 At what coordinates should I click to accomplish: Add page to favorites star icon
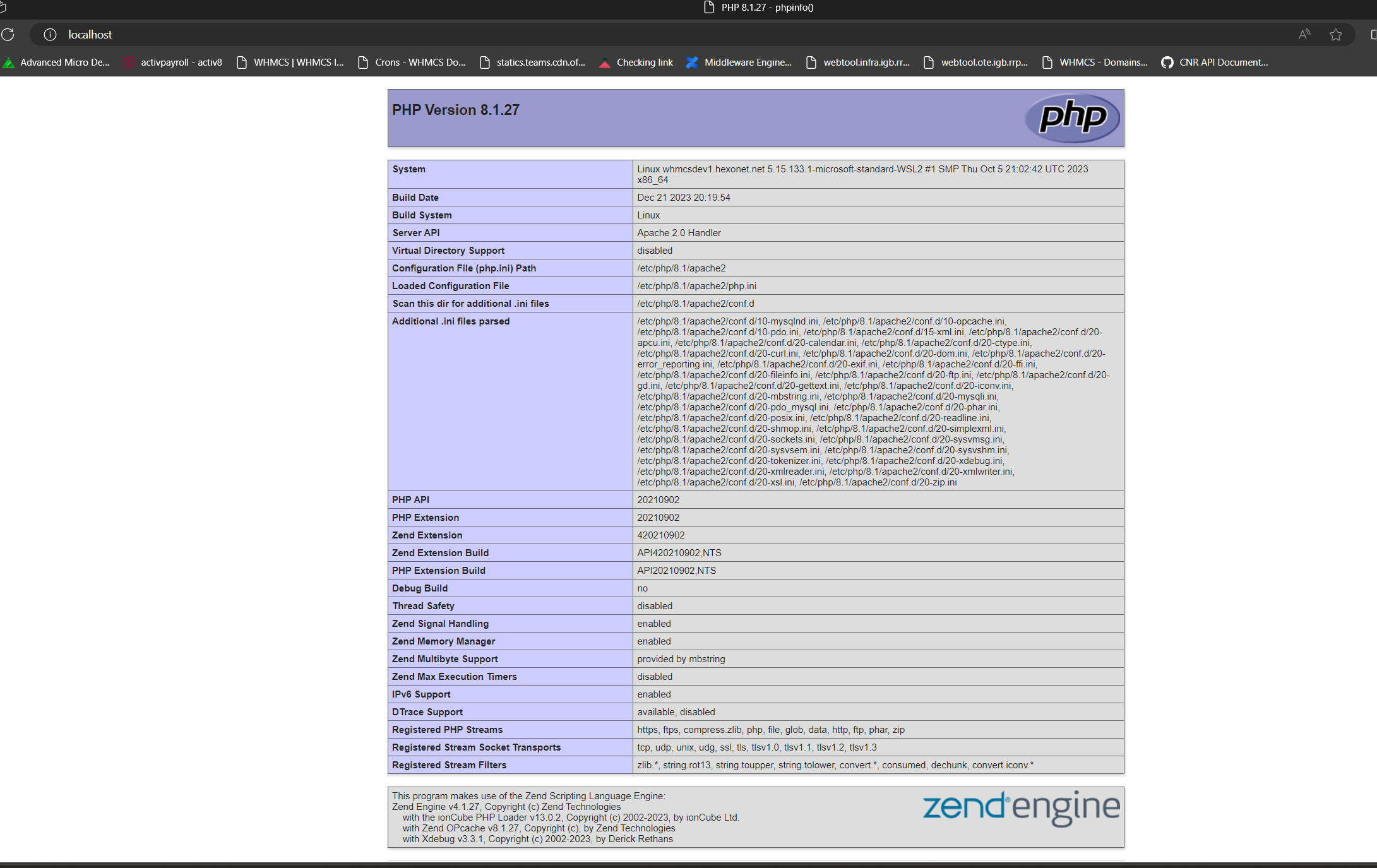click(x=1335, y=35)
